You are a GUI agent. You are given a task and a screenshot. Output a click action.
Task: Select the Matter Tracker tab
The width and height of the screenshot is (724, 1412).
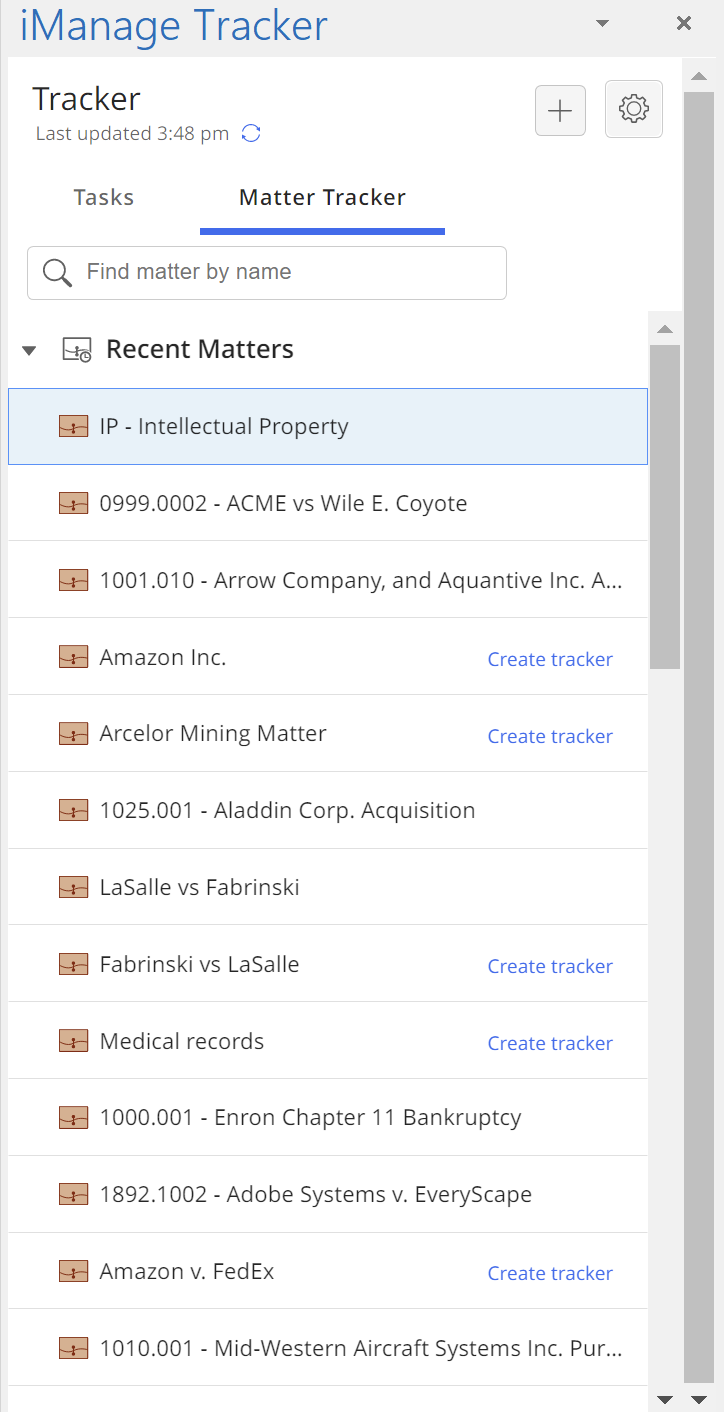(x=322, y=198)
